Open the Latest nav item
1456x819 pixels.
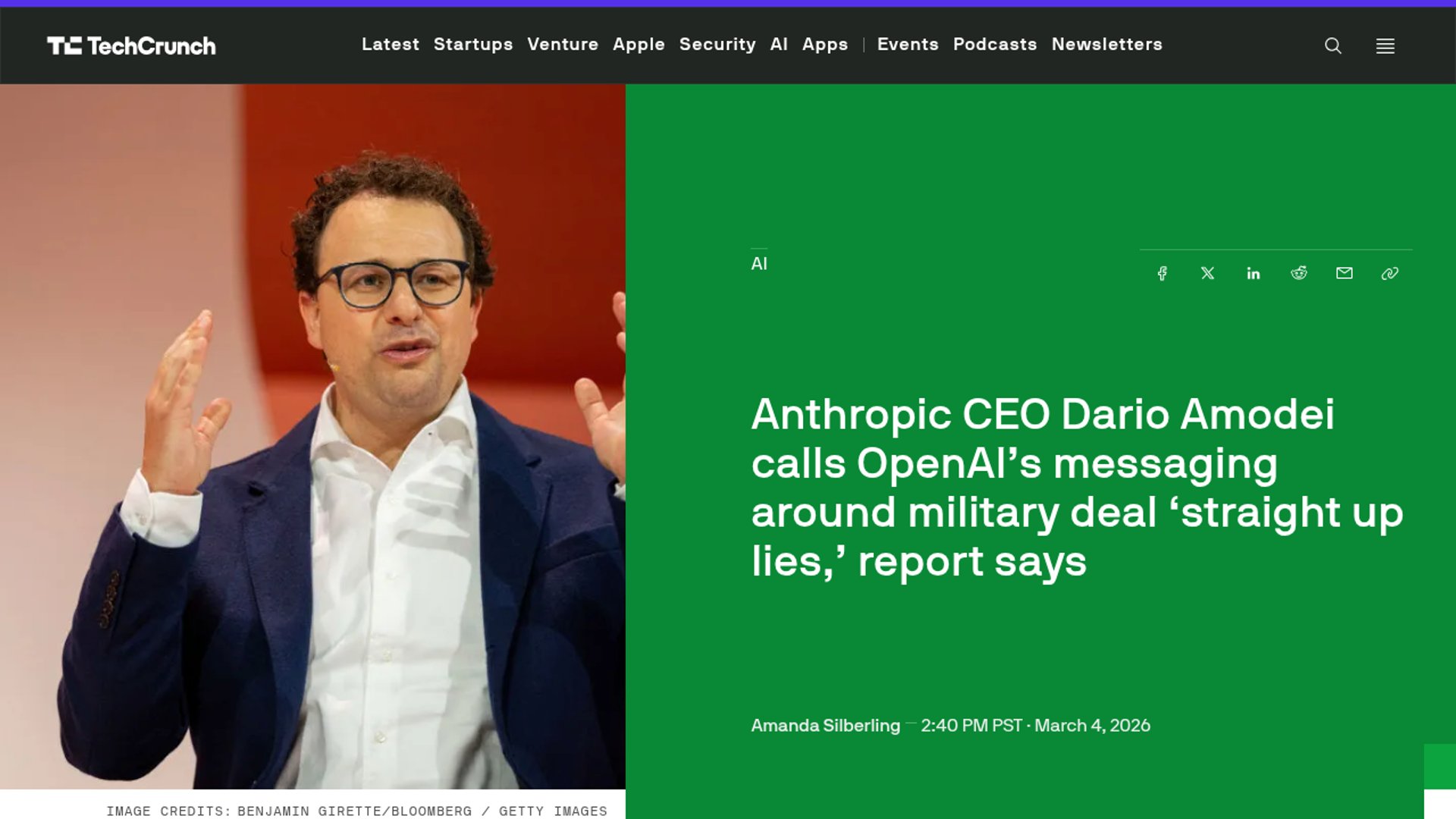pyautogui.click(x=390, y=44)
